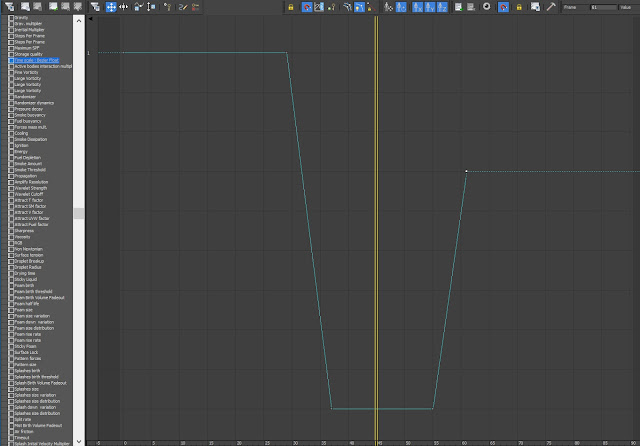Select the Amplify Resolution track
The height and width of the screenshot is (446, 640).
pos(31,182)
